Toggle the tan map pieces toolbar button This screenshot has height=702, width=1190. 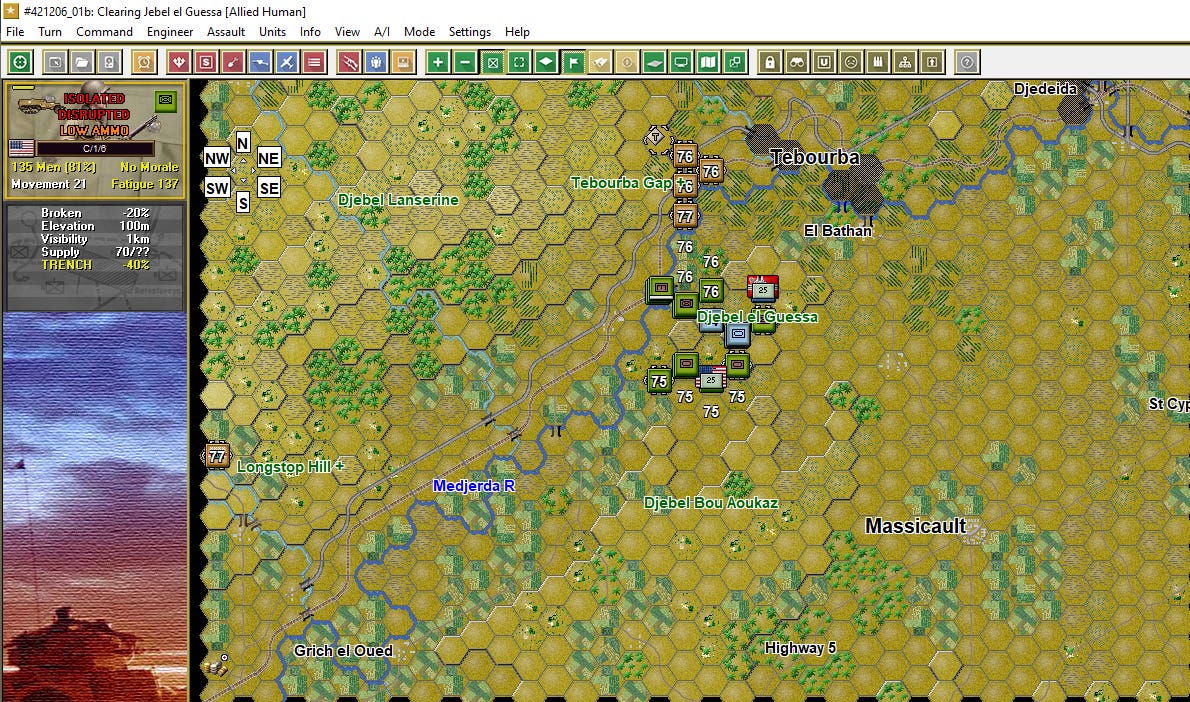point(600,62)
